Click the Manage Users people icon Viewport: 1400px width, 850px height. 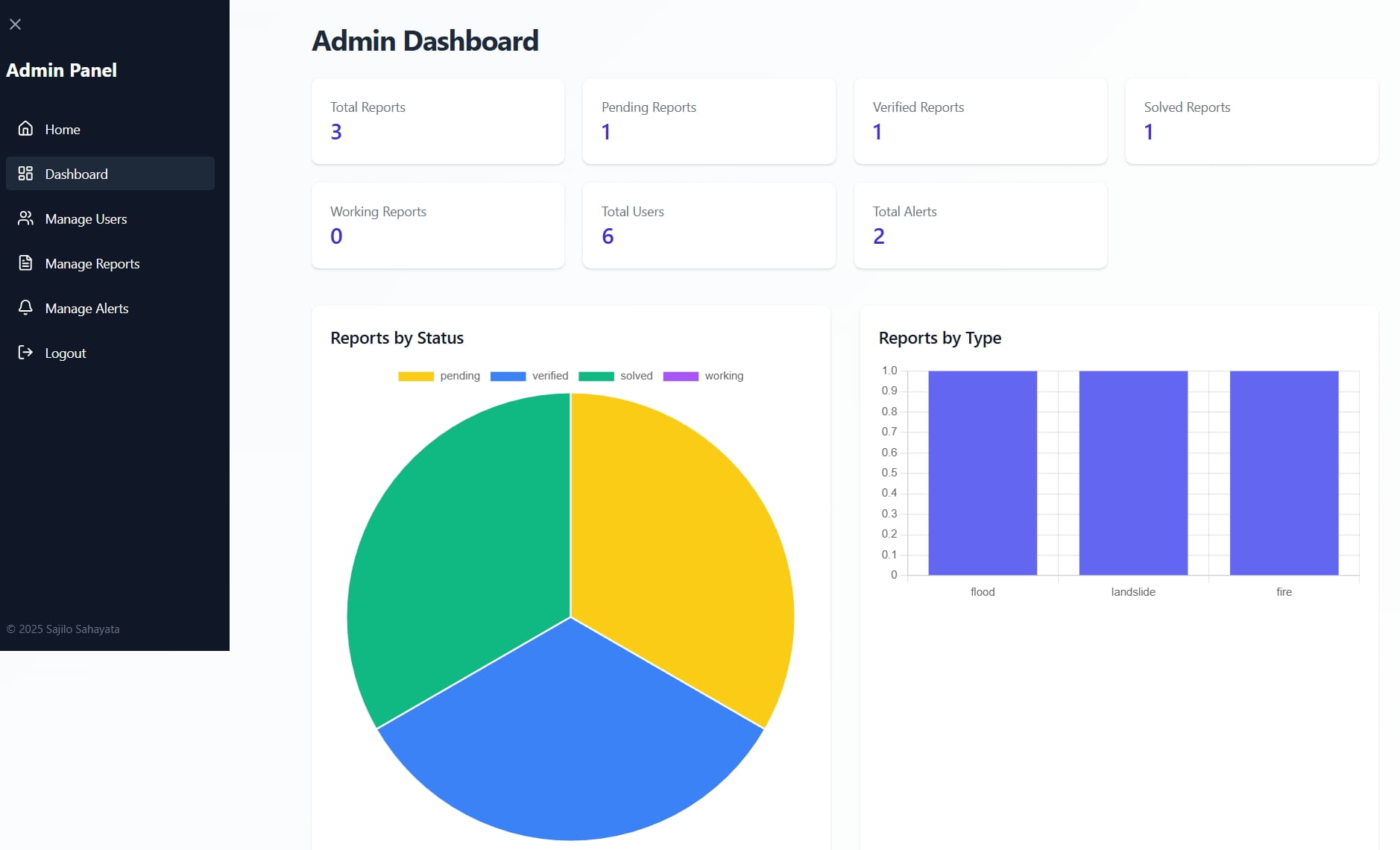click(25, 218)
